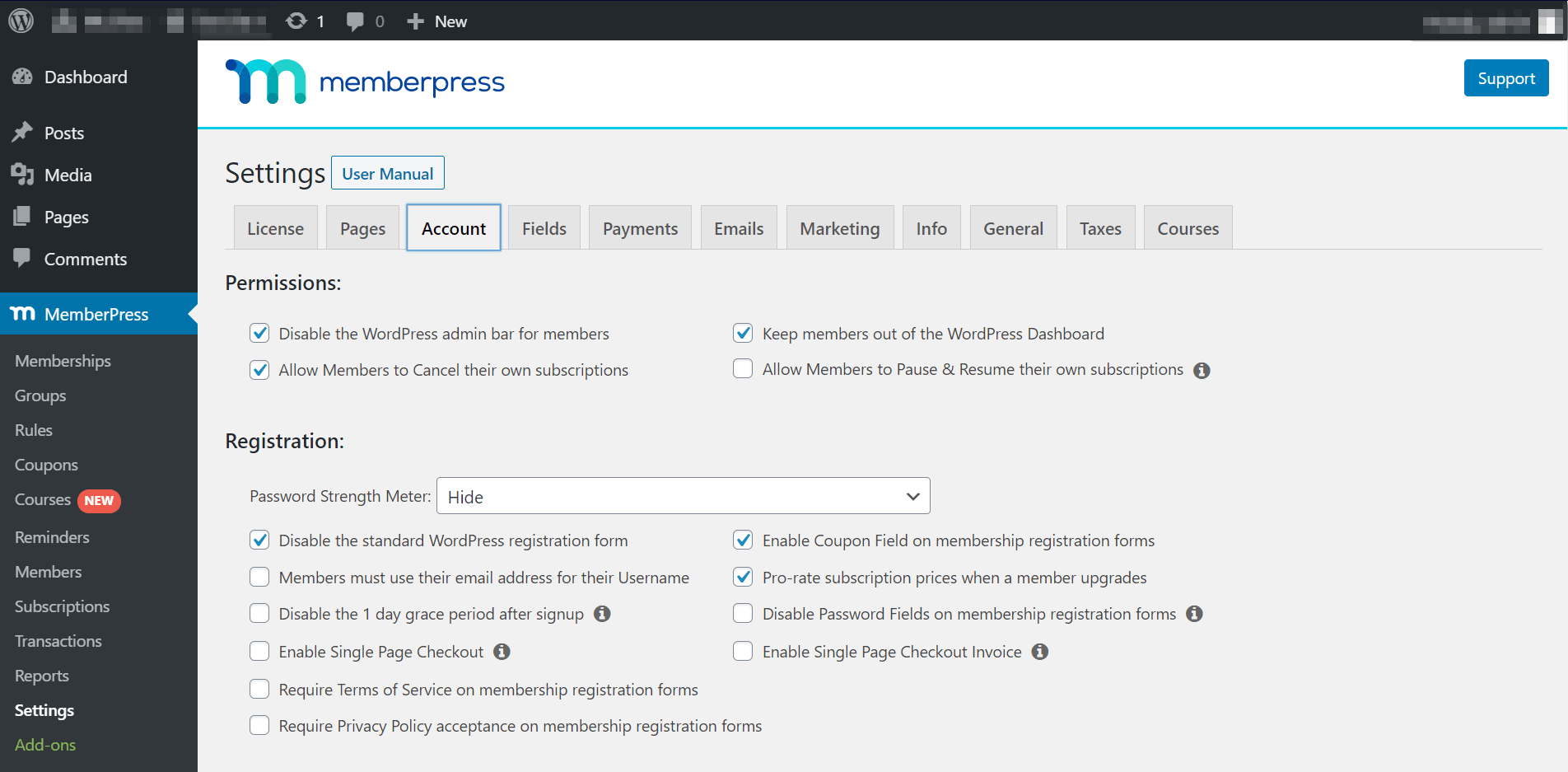This screenshot has height=772, width=1568.
Task: Open the Payments tab
Action: pyautogui.click(x=640, y=228)
